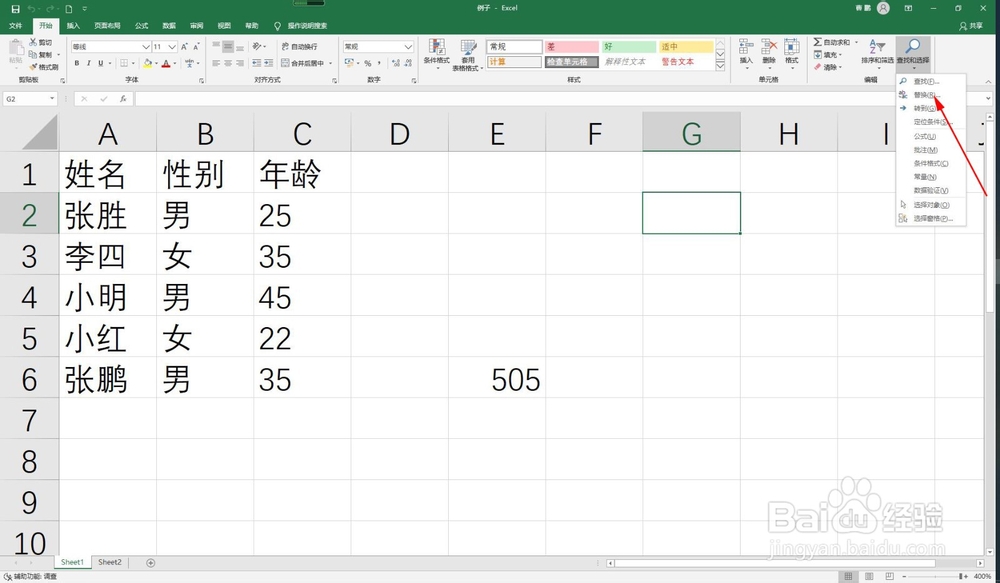Click the percent style icon
This screenshot has width=1000, height=583.
click(x=367, y=62)
